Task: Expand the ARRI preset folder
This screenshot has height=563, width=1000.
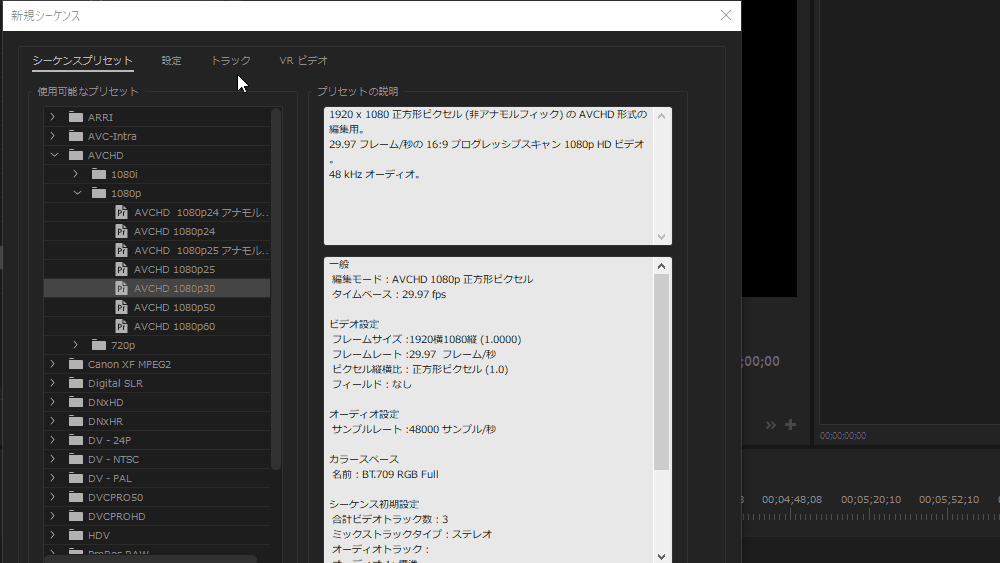Action: coord(53,117)
